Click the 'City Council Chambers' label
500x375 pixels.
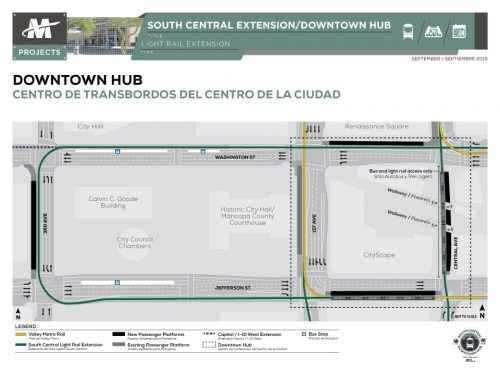coord(135,242)
